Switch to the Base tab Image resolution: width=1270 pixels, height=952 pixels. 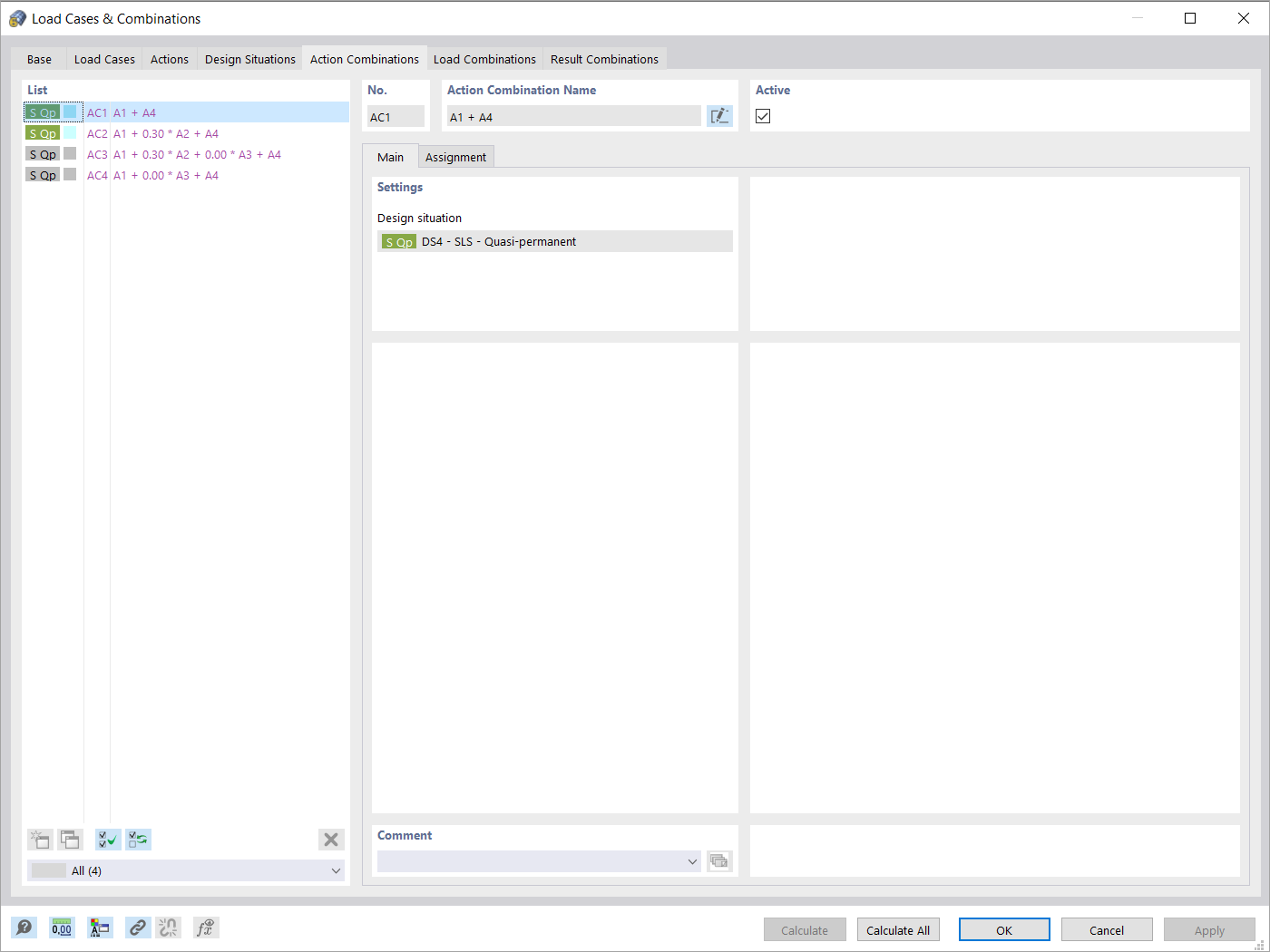pyautogui.click(x=39, y=59)
